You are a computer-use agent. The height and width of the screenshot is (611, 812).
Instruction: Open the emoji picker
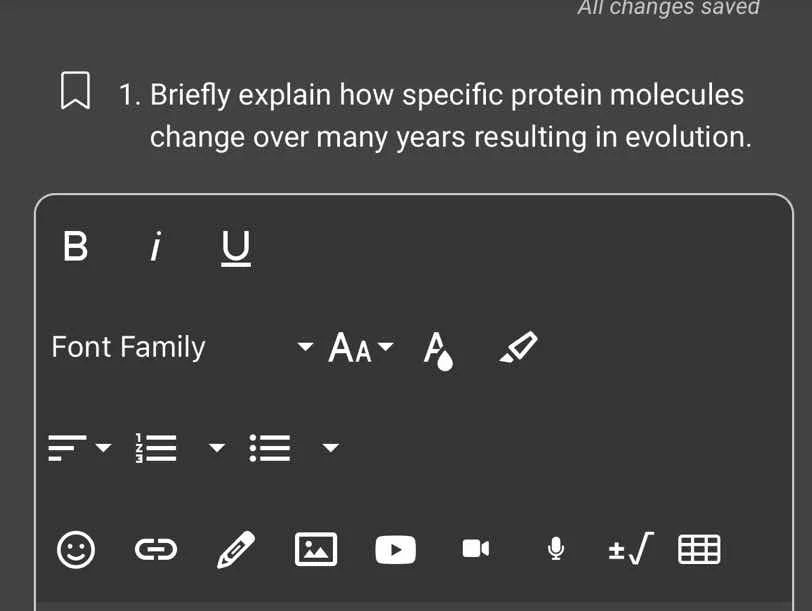(x=76, y=549)
